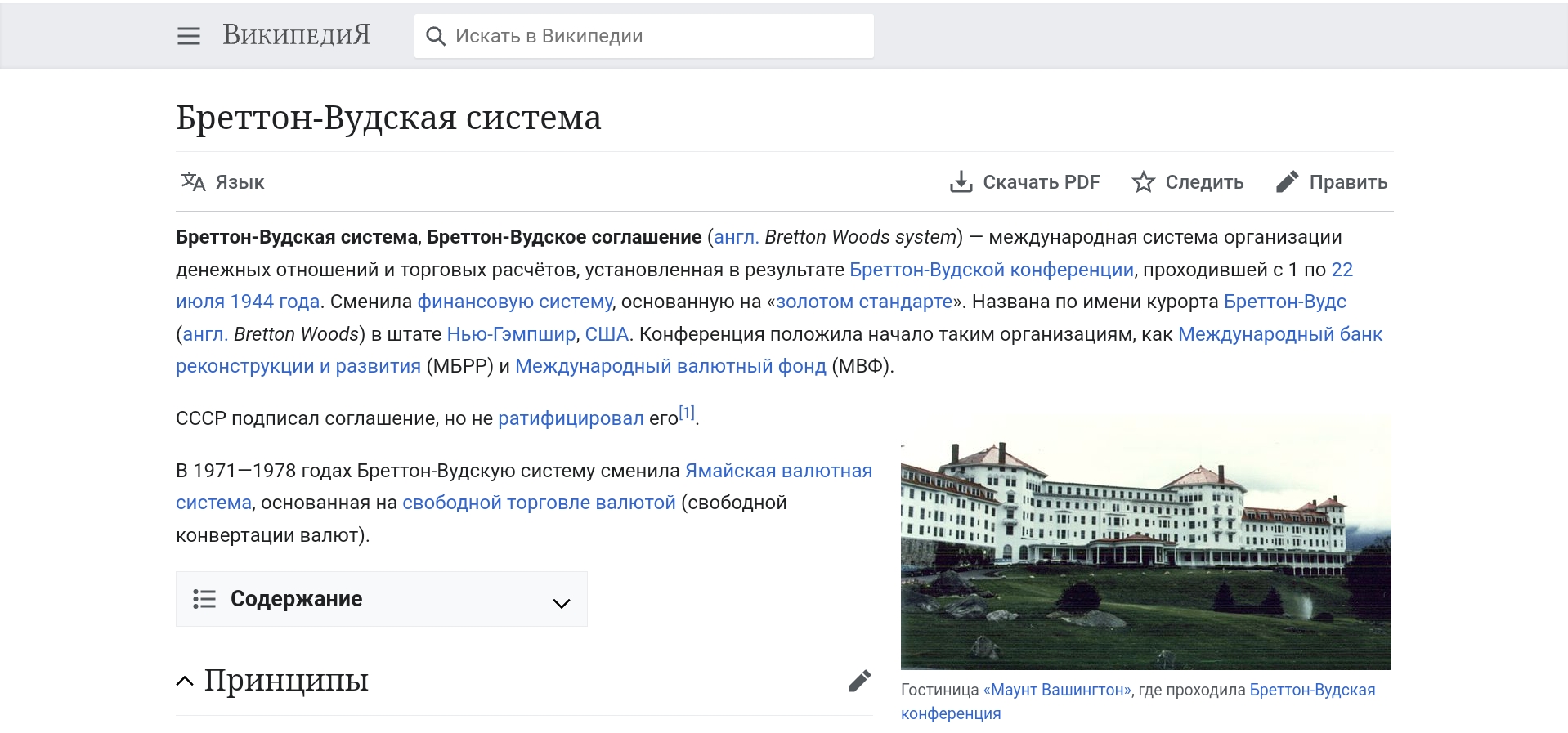Click the search magnifier icon

pos(436,36)
